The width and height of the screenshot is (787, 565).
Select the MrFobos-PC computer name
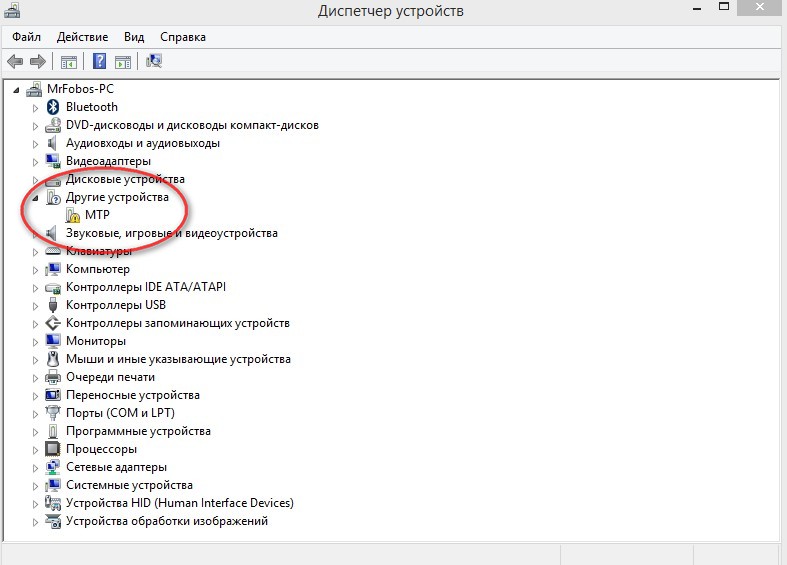pyautogui.click(x=80, y=89)
